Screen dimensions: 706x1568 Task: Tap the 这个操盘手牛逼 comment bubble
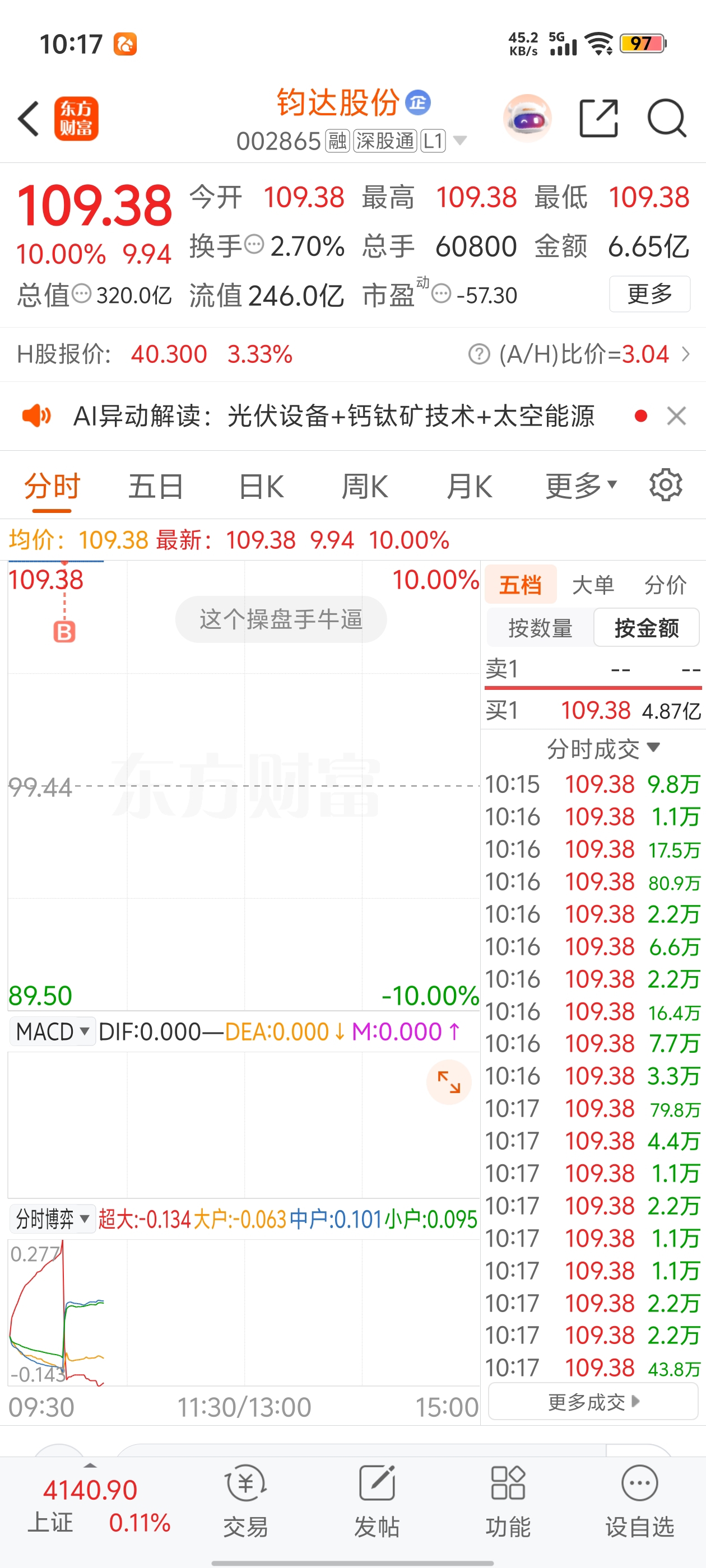point(281,620)
